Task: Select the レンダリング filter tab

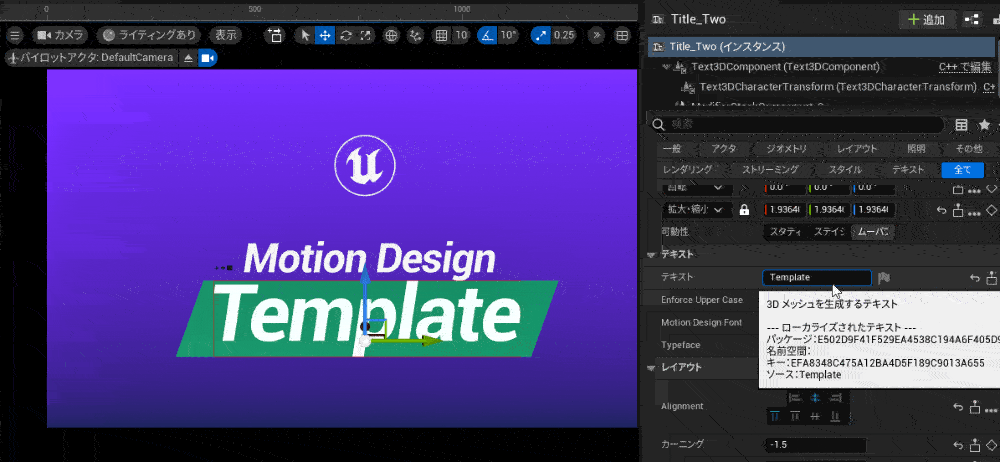Action: pyautogui.click(x=687, y=170)
